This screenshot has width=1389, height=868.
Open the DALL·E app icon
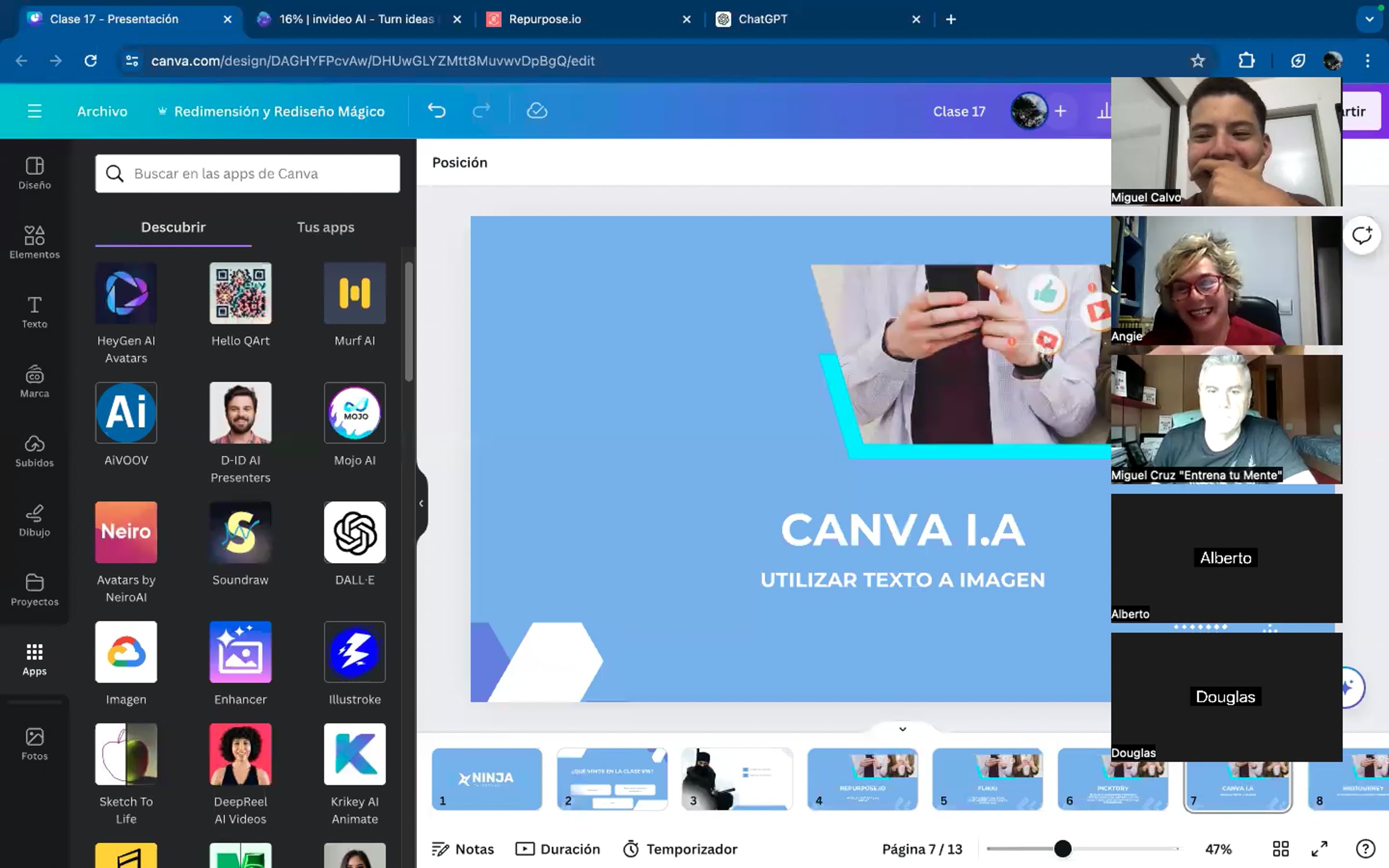(x=354, y=532)
